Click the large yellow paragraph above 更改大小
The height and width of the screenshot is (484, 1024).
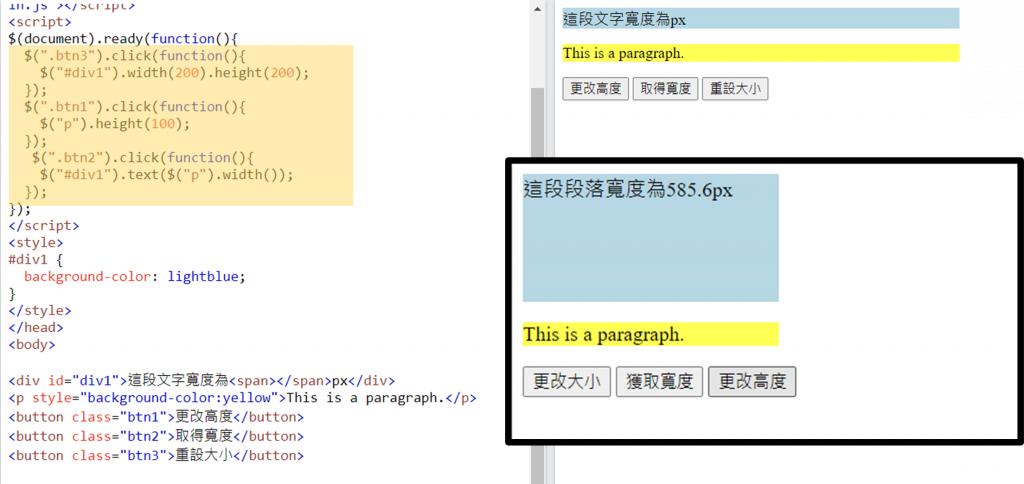click(x=650, y=334)
